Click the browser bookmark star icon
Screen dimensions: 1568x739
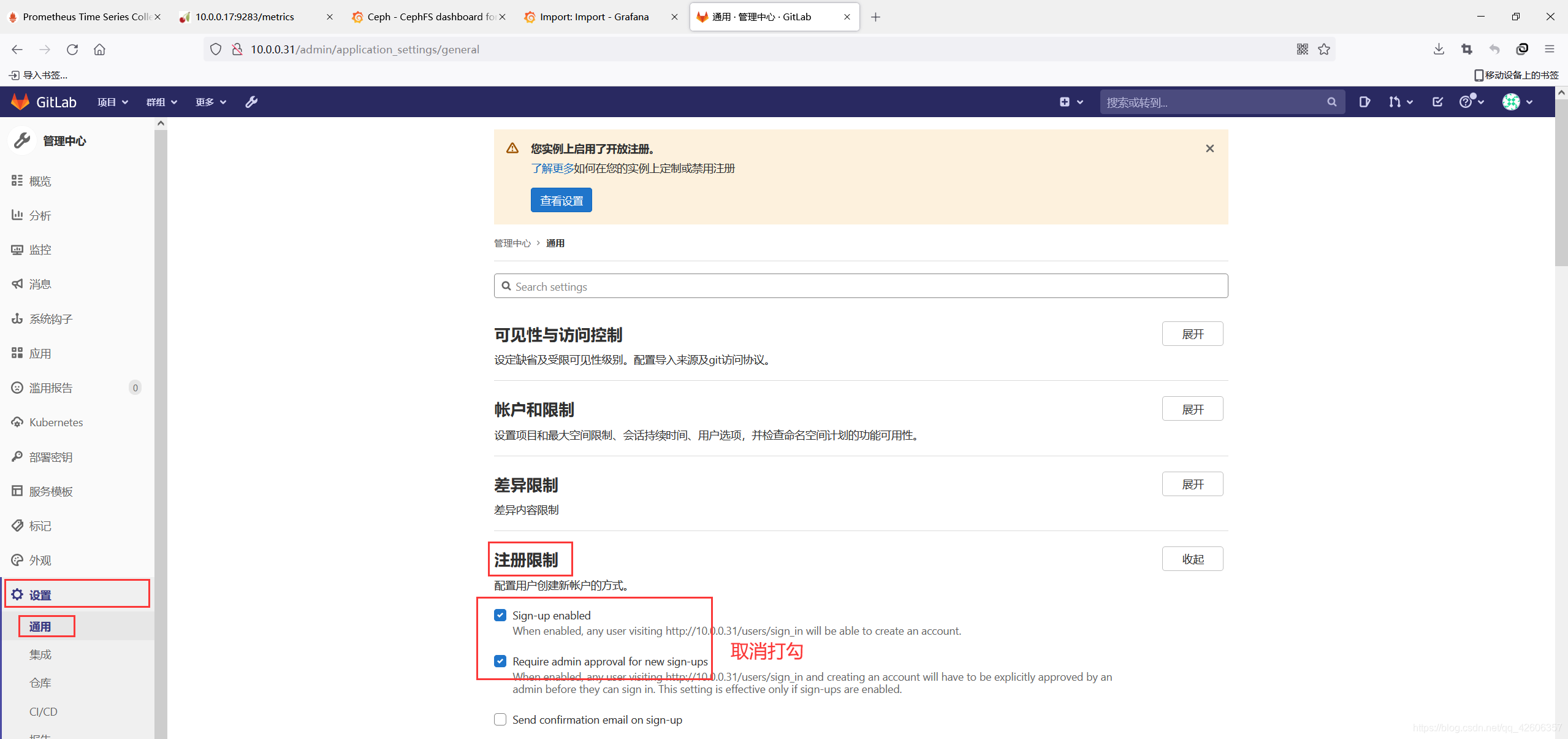tap(1324, 50)
